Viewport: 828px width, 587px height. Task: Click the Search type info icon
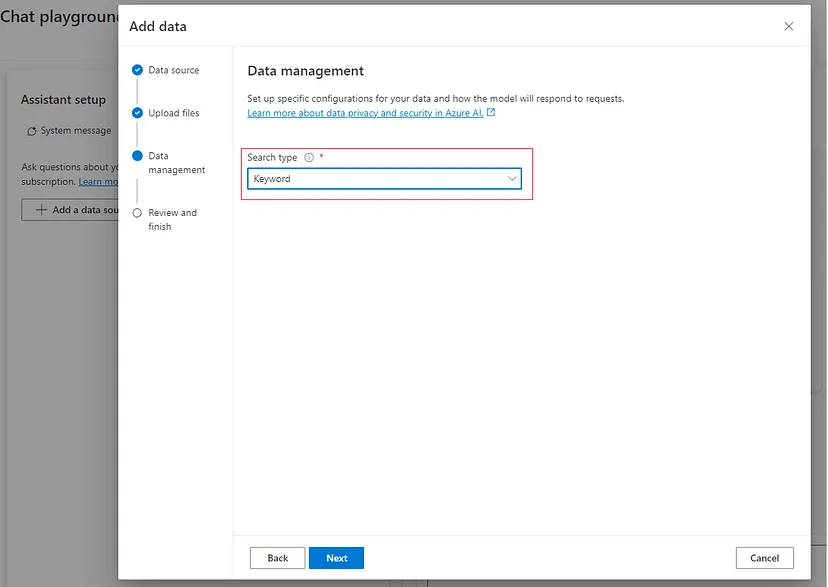point(309,157)
